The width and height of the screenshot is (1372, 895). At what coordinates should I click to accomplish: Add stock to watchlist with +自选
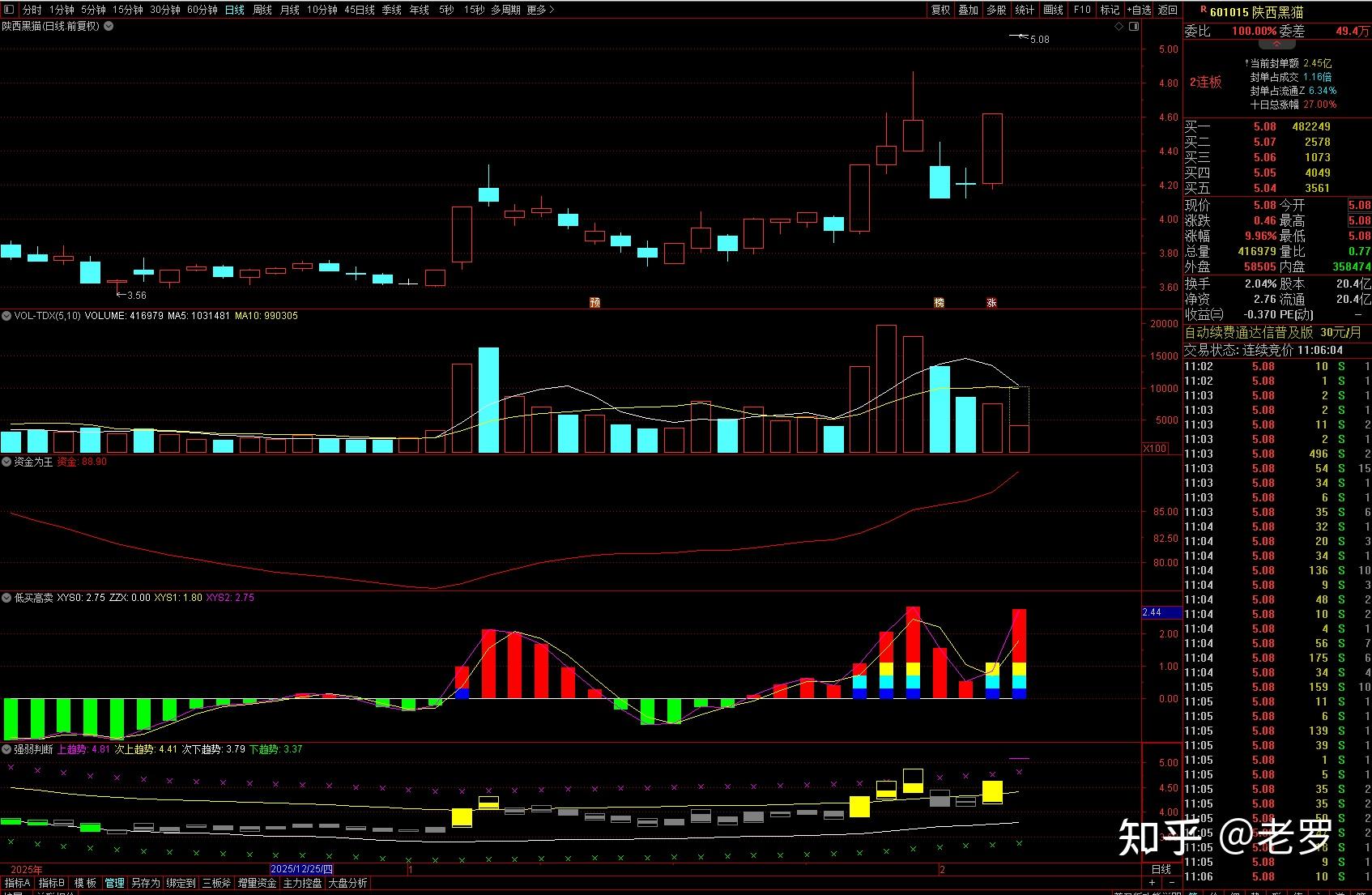(1139, 10)
